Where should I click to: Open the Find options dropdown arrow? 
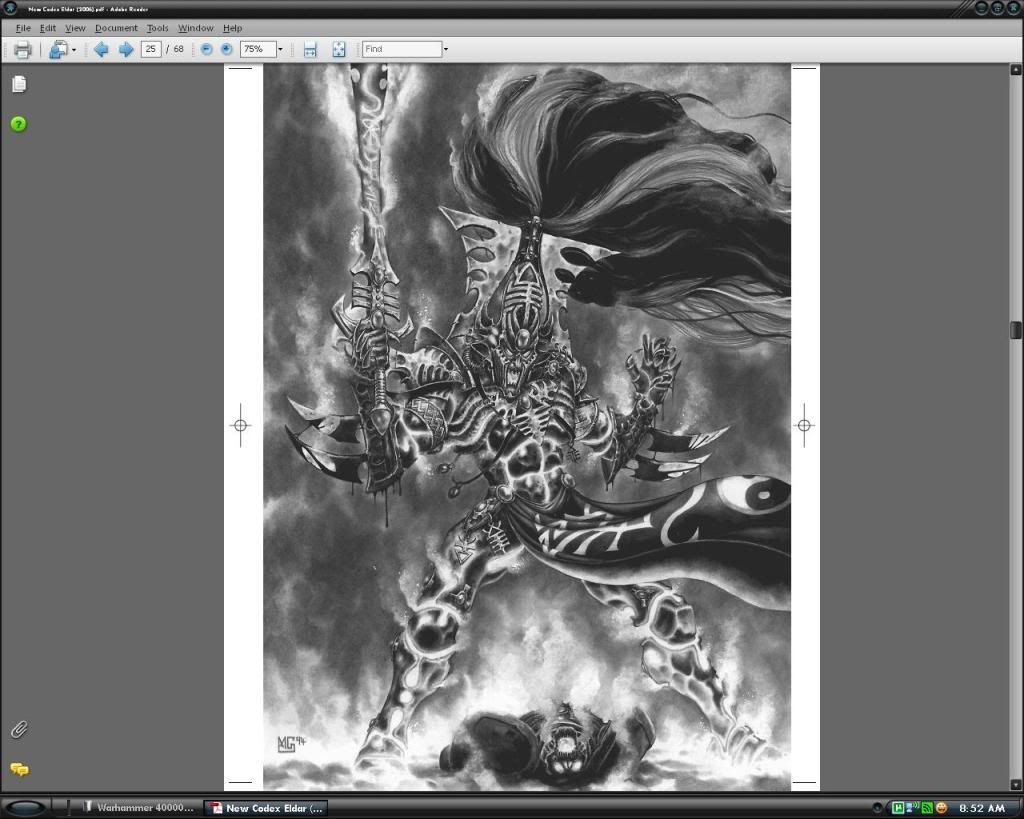coord(446,49)
